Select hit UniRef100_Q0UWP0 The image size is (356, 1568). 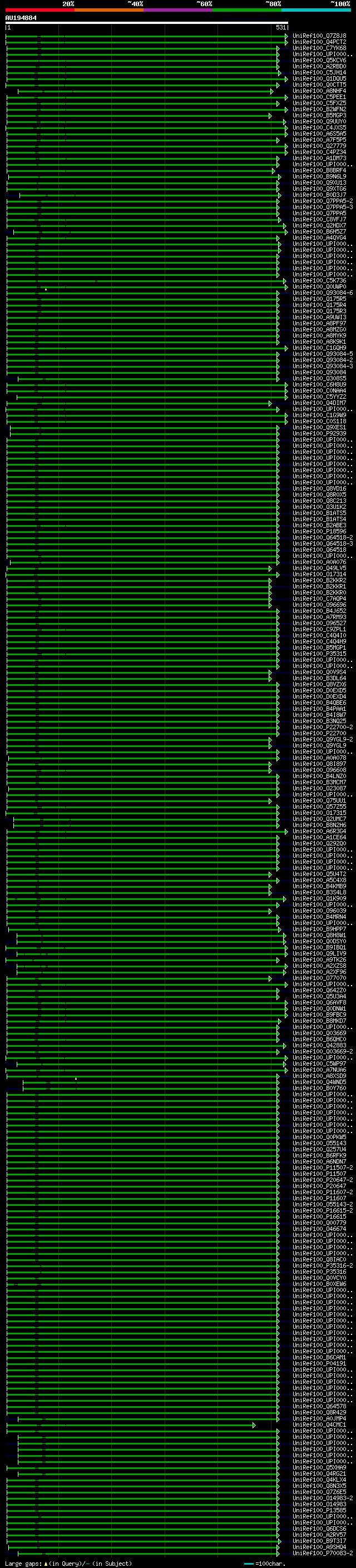[319, 286]
